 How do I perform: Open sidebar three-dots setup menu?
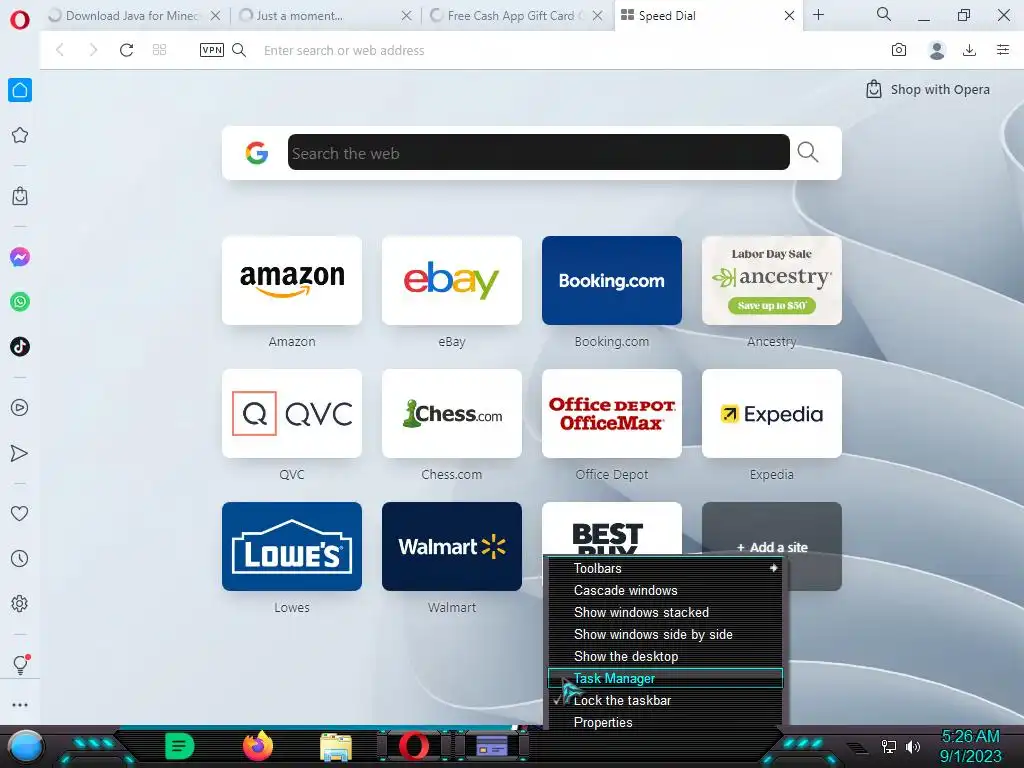click(x=20, y=705)
